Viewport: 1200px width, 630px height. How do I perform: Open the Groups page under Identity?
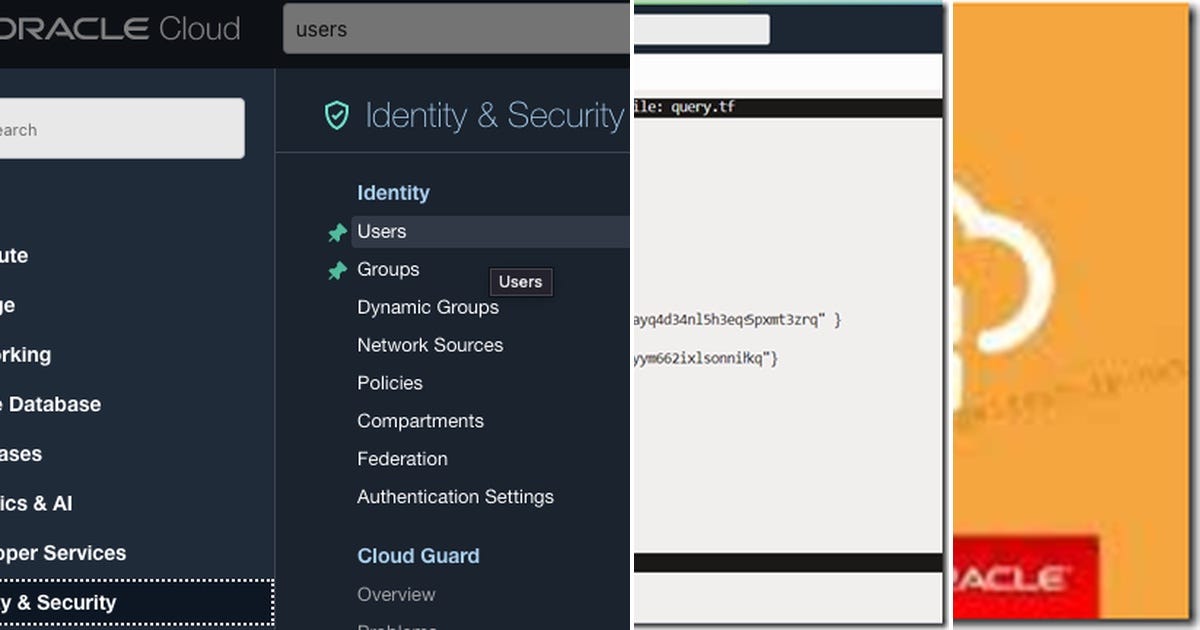[387, 269]
